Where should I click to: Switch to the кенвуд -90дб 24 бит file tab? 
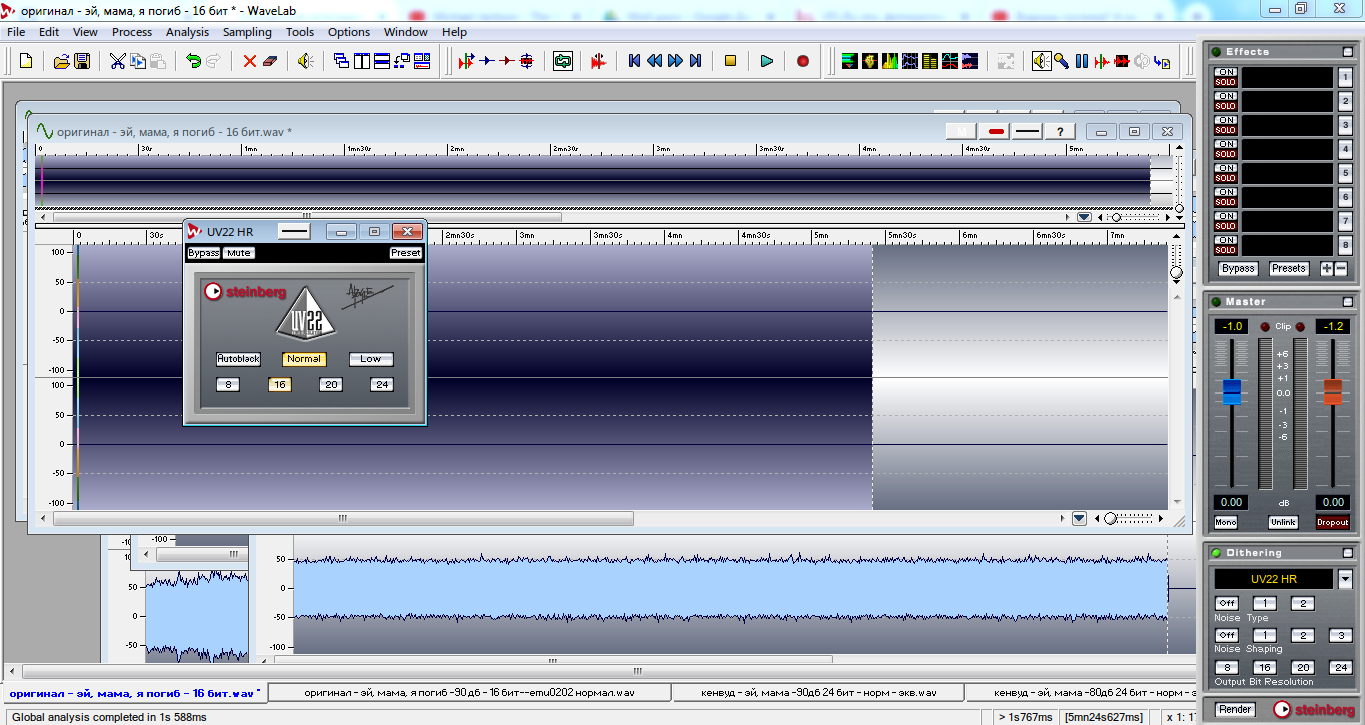pos(816,692)
